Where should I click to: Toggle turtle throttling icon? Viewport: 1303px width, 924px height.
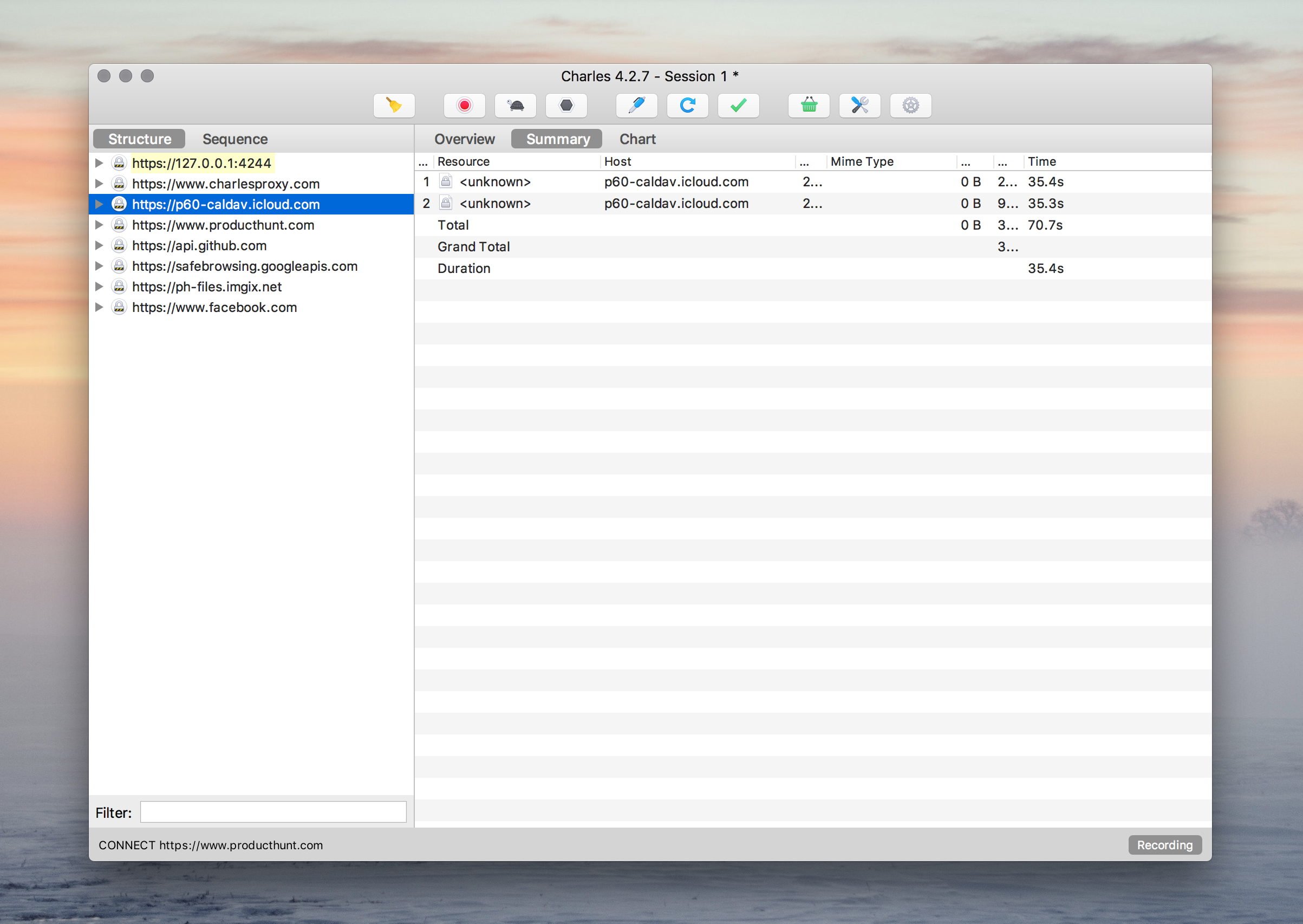[515, 105]
